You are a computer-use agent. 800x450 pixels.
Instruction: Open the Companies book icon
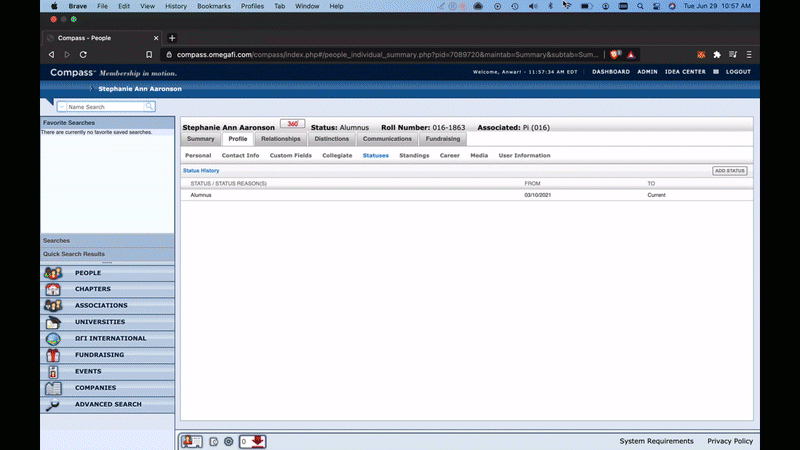click(53, 388)
